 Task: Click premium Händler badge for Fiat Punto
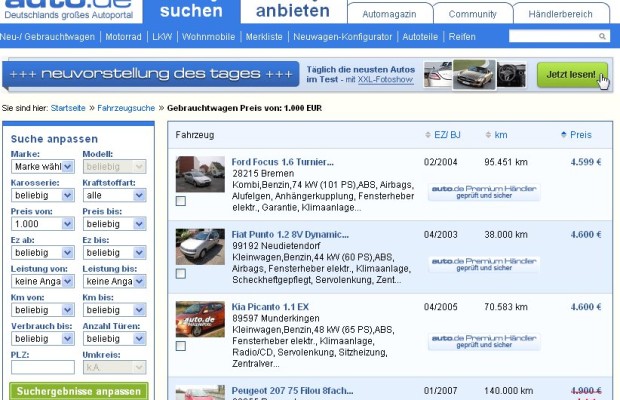tap(484, 264)
